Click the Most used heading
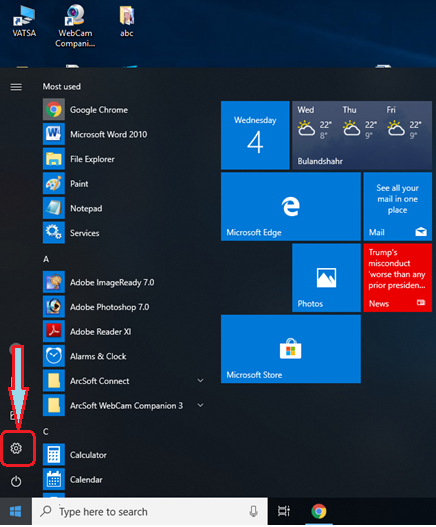Screen dimensions: 436x527 coord(62,87)
